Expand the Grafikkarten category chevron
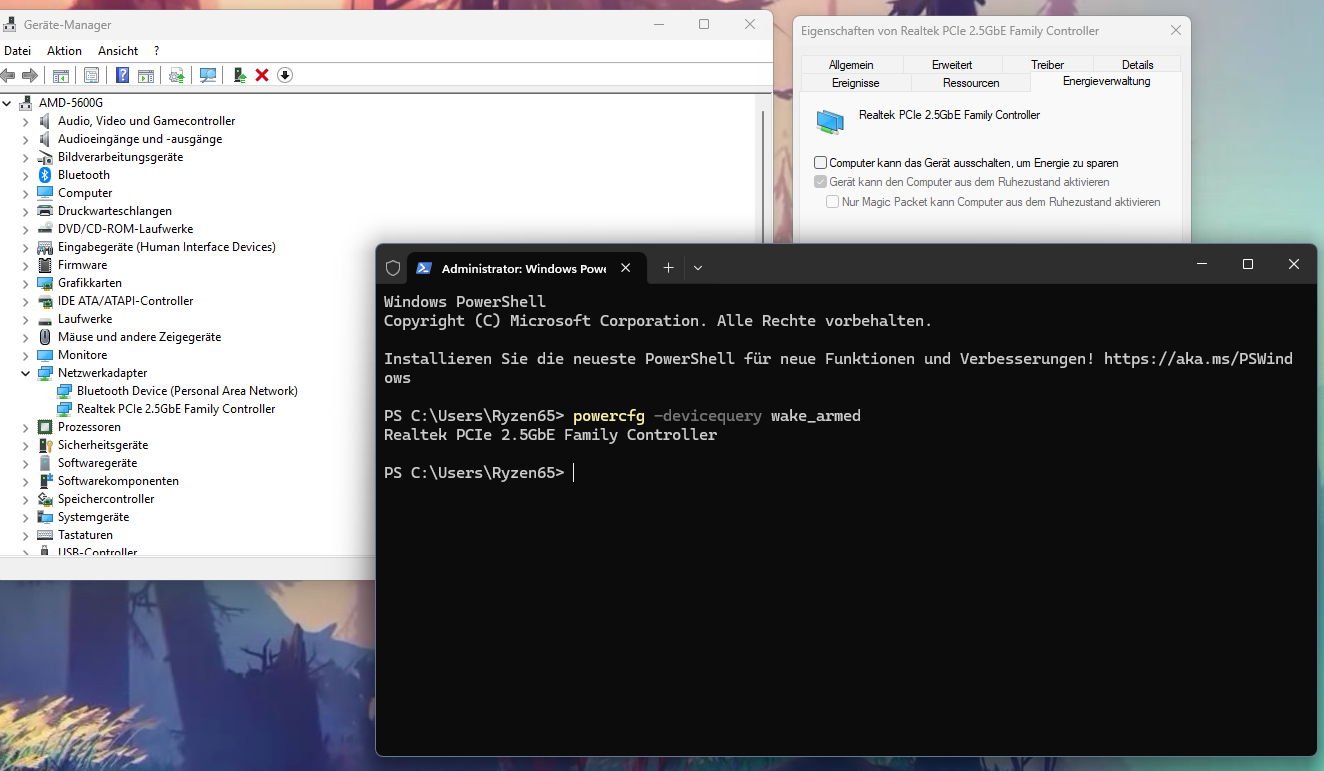Viewport: 1324px width, 771px height. pos(26,283)
